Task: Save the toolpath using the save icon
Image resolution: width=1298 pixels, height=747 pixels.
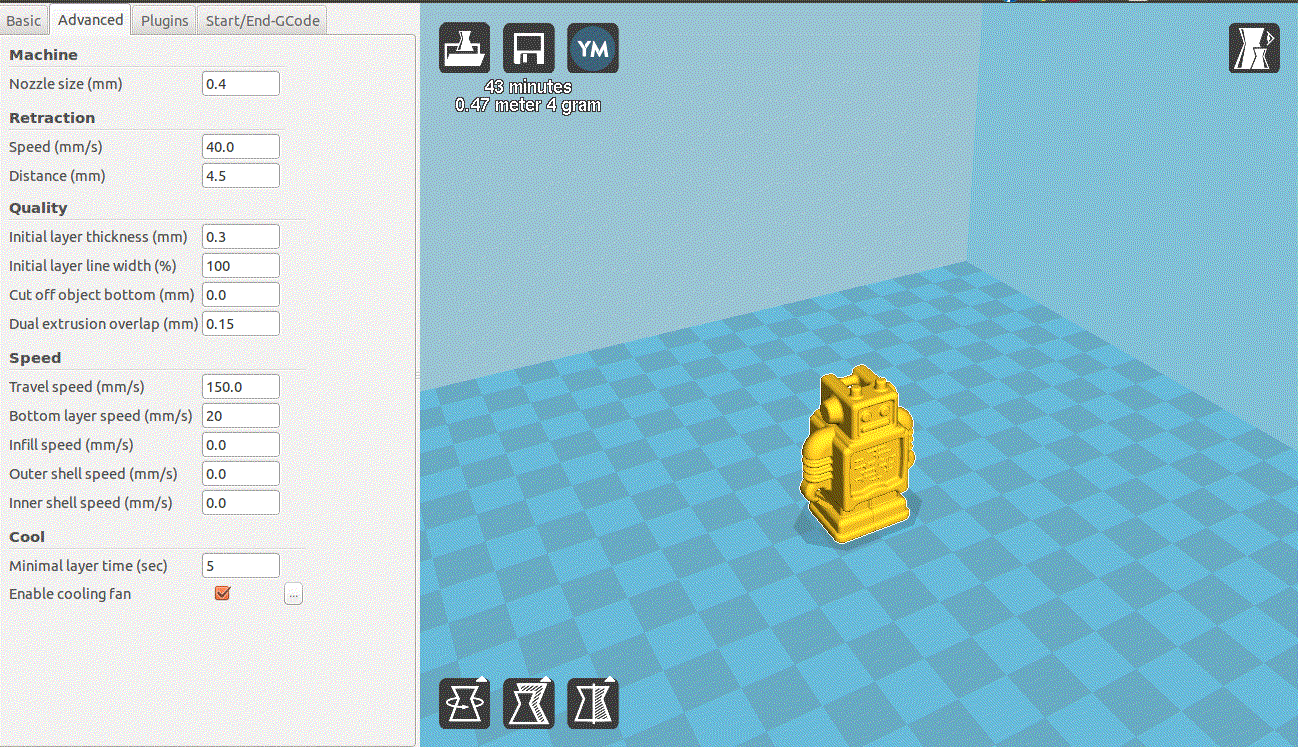Action: coord(529,47)
